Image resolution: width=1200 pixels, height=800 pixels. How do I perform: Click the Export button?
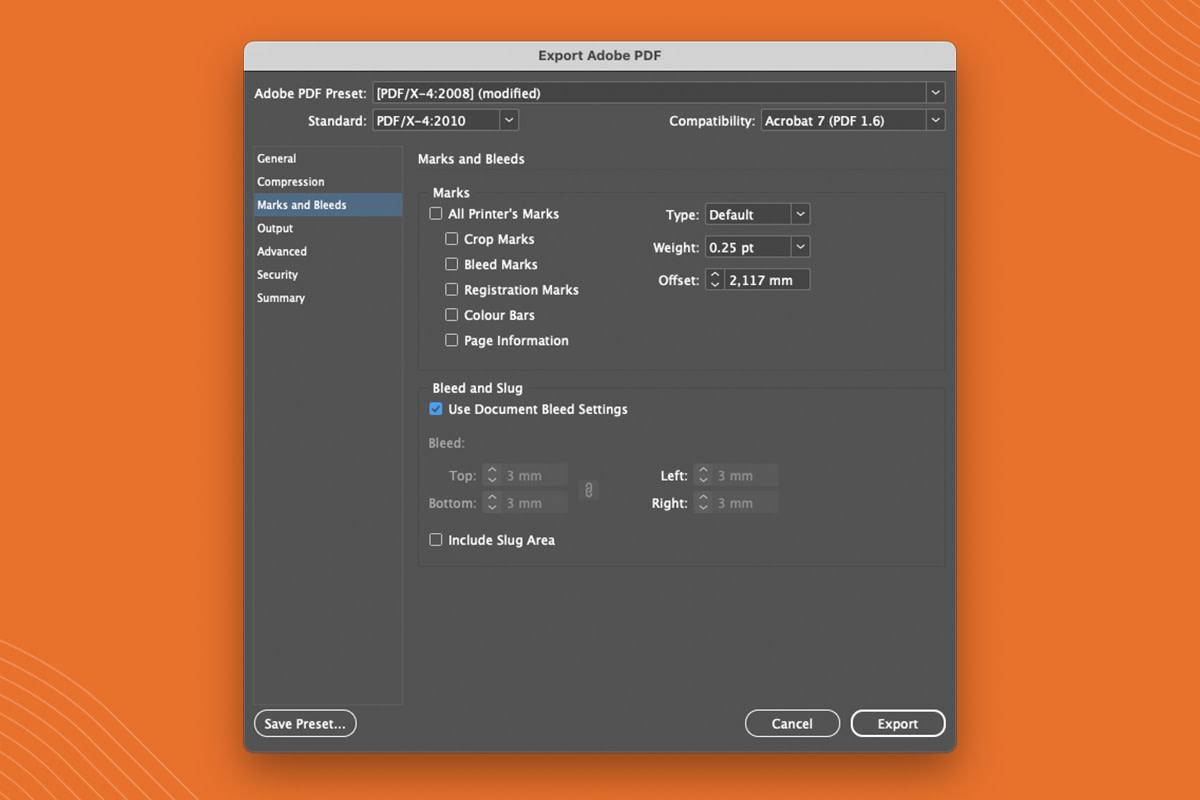(898, 723)
